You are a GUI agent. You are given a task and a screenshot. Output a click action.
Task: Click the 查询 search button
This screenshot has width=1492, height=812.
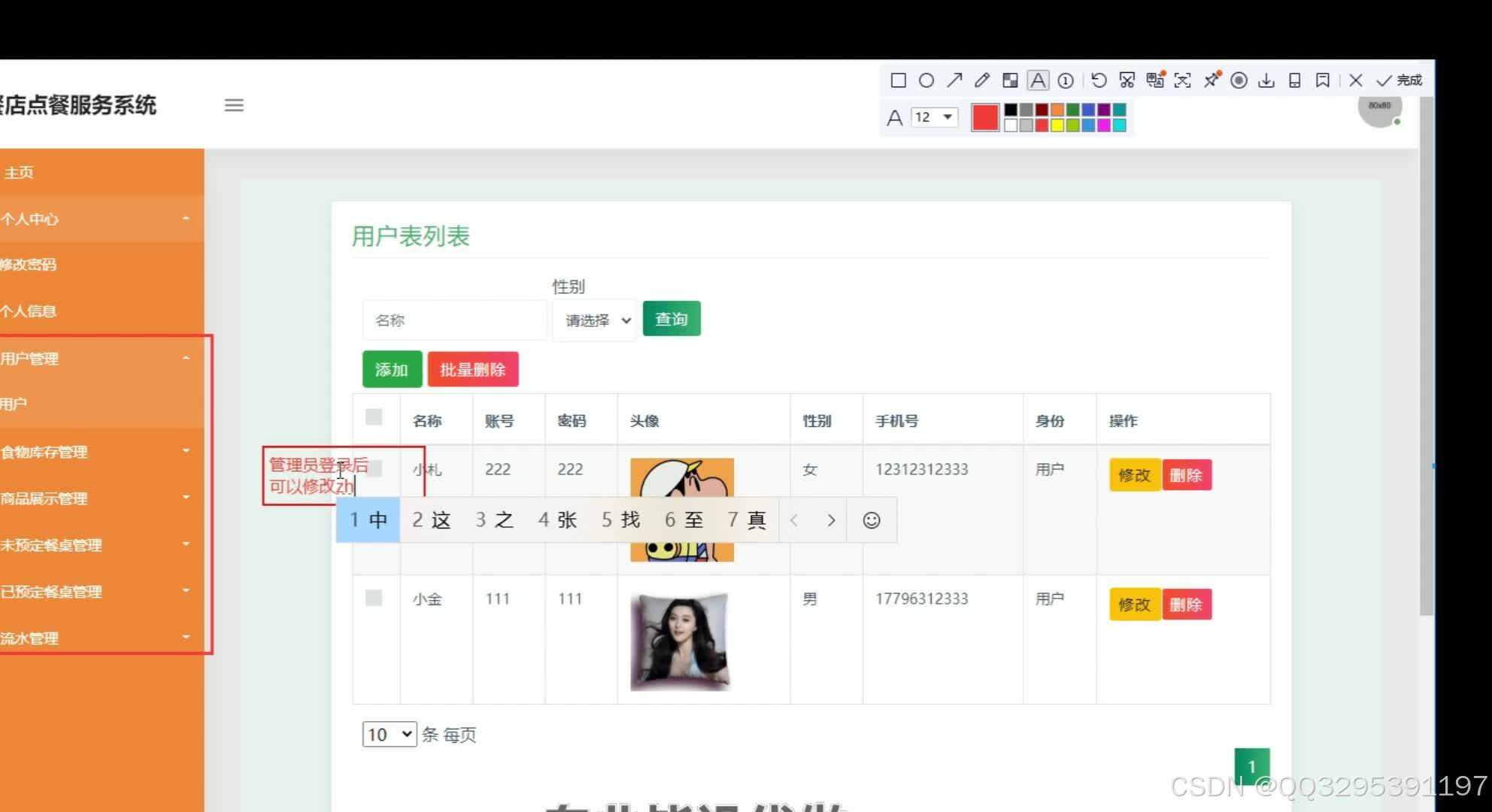(672, 319)
